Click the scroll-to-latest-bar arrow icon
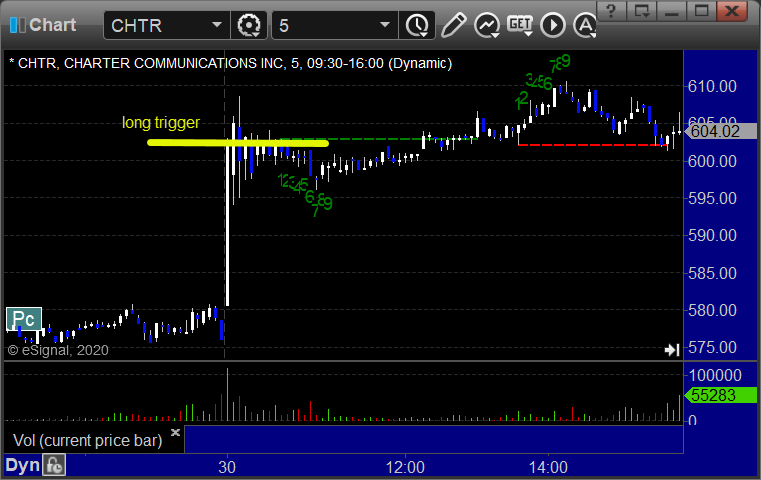 tap(672, 349)
